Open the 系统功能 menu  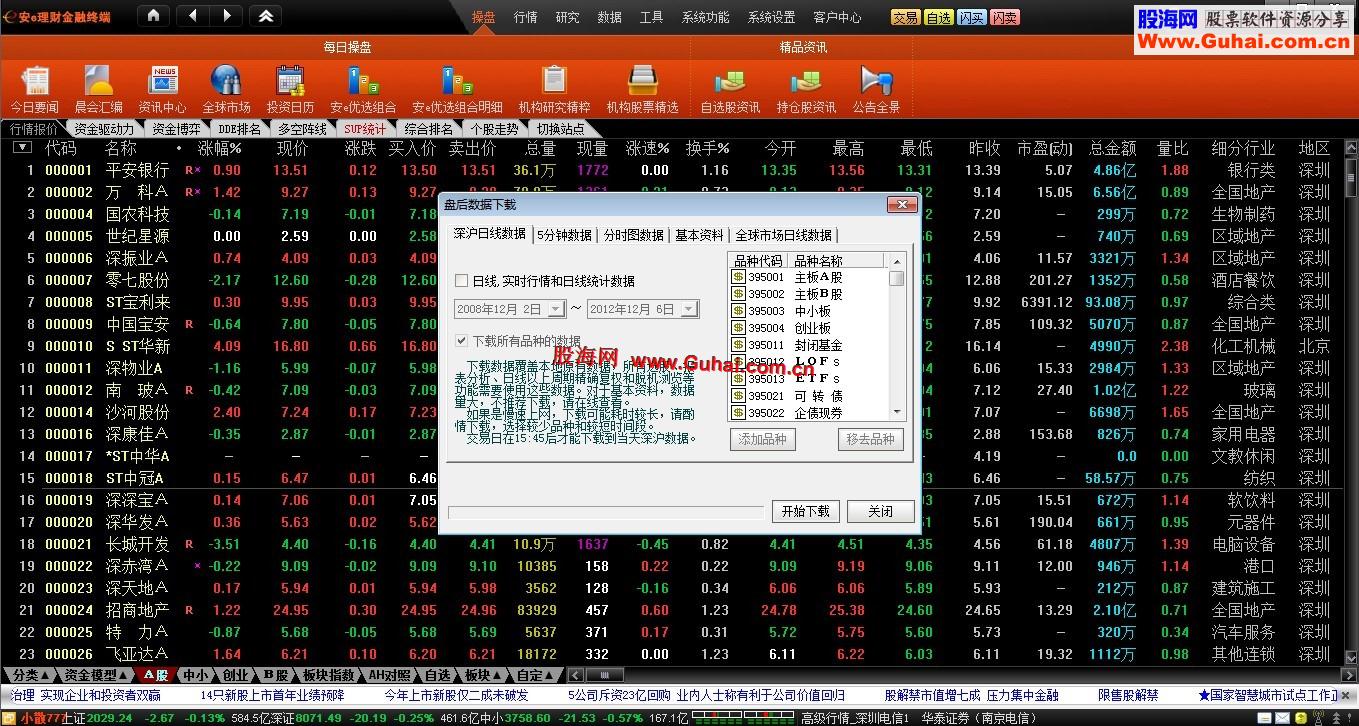[x=706, y=17]
